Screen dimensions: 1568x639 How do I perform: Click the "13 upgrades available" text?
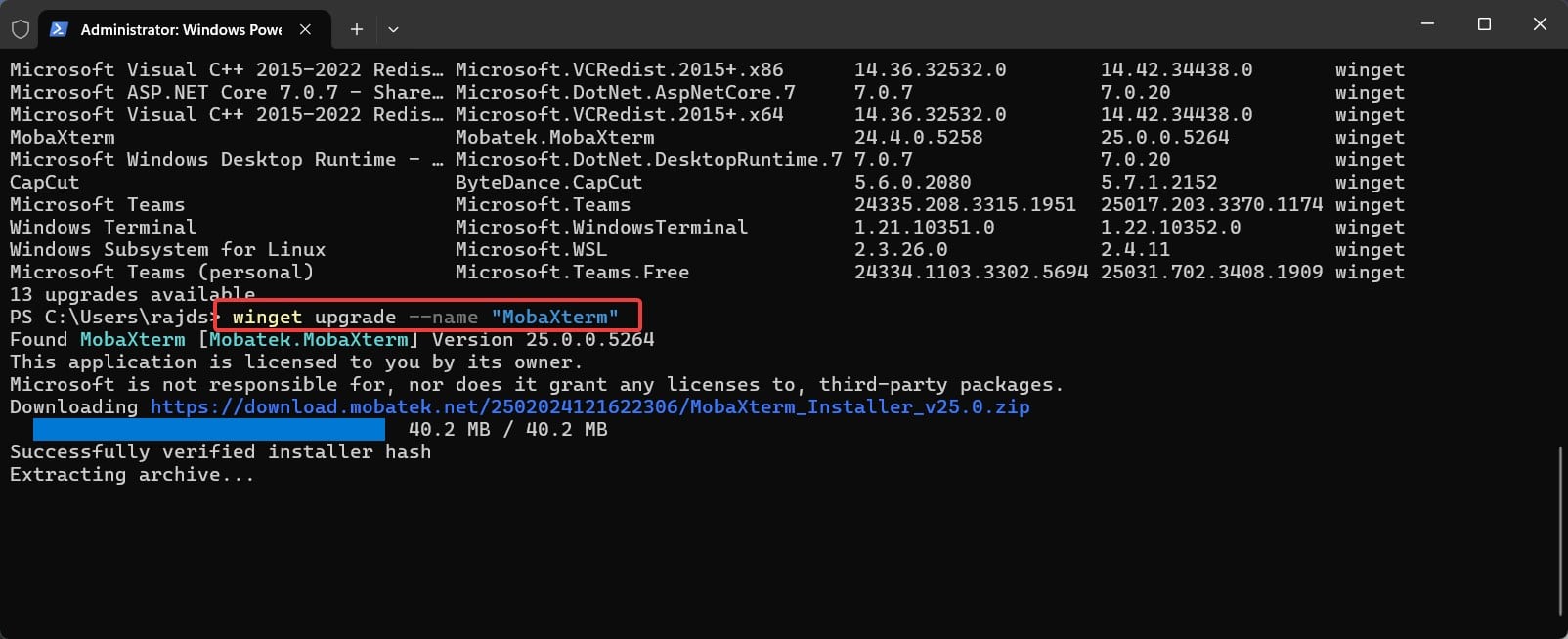[x=132, y=294]
